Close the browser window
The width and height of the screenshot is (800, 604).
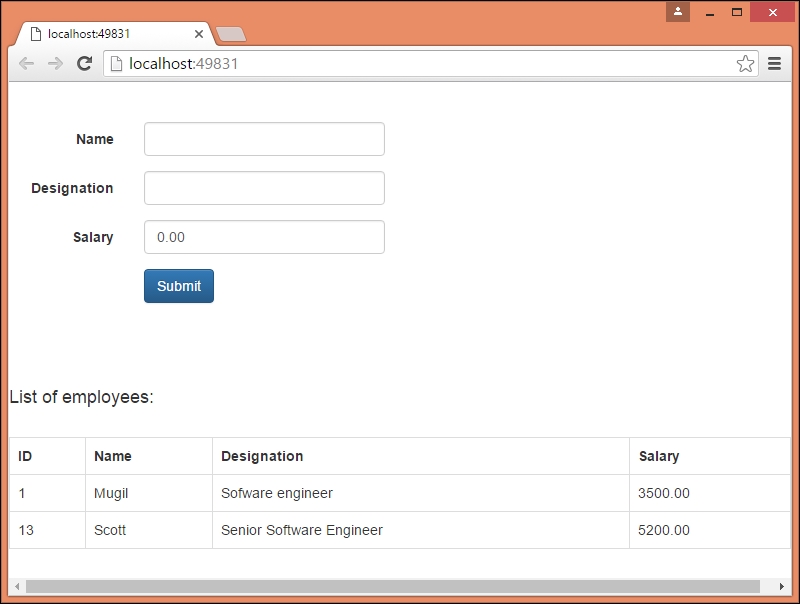(773, 12)
